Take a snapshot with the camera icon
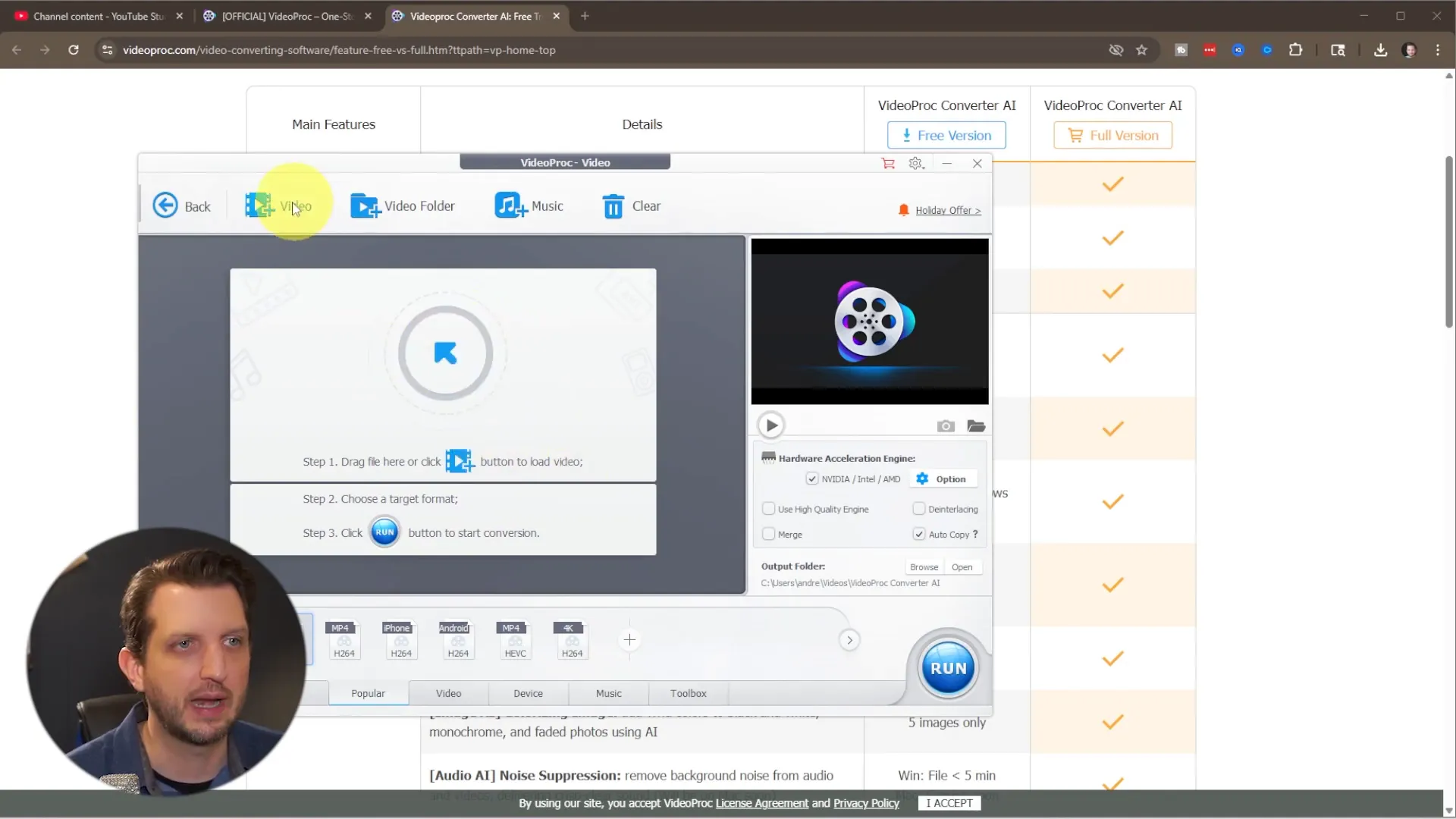1456x819 pixels. click(946, 426)
